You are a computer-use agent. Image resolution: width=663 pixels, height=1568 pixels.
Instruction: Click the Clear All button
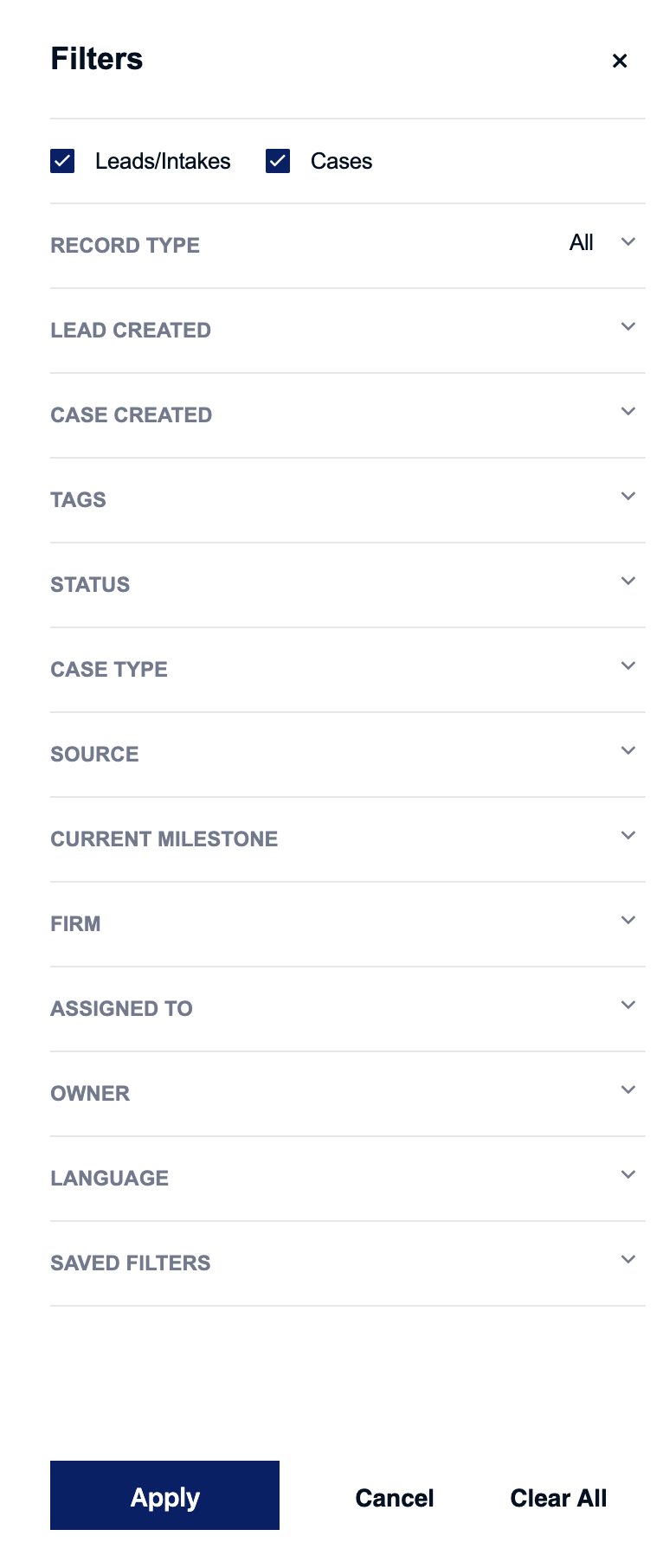pos(558,1498)
